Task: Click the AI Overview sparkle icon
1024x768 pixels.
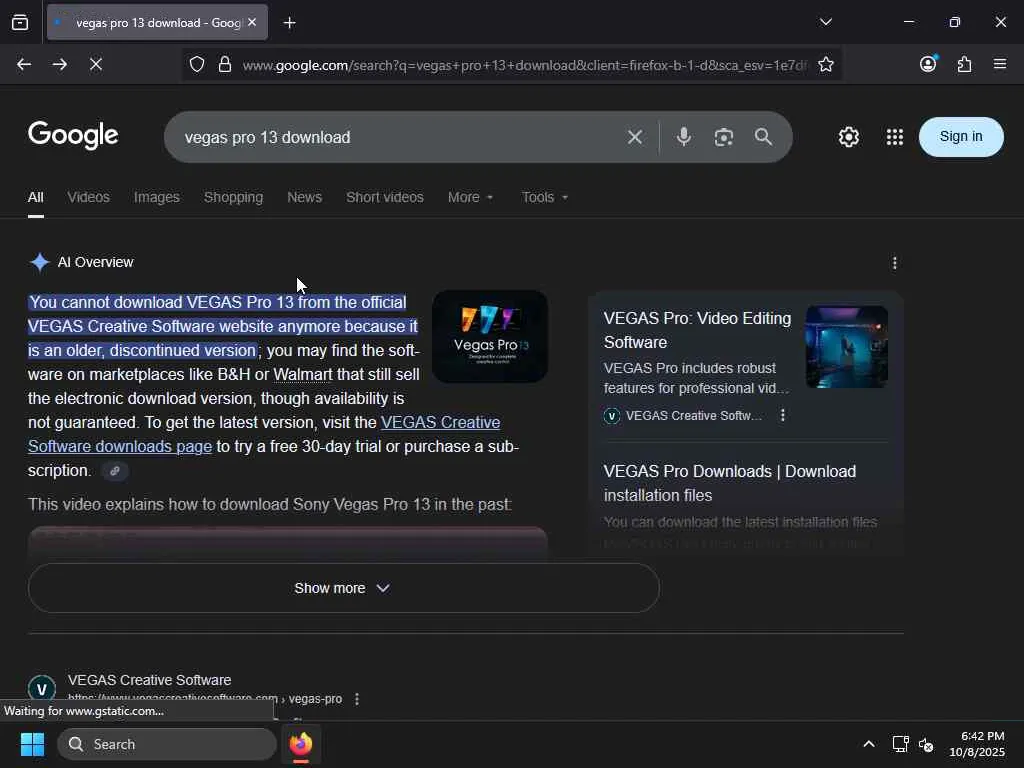Action: click(40, 262)
